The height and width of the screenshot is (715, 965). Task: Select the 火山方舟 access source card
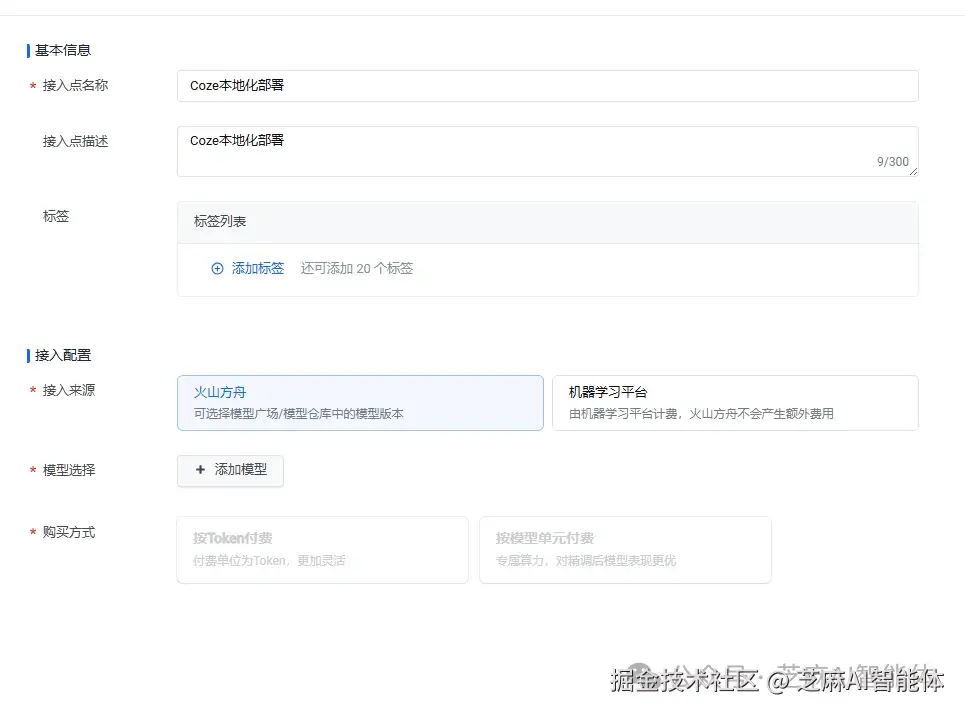(x=360, y=402)
